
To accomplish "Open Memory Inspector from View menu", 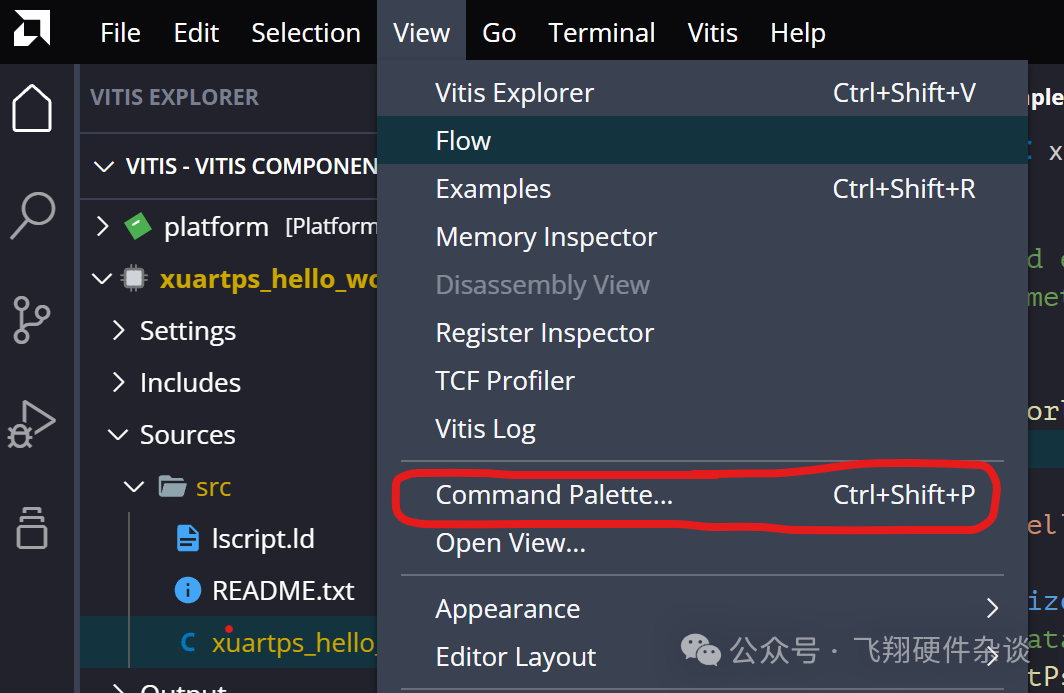I will coord(702,237).
